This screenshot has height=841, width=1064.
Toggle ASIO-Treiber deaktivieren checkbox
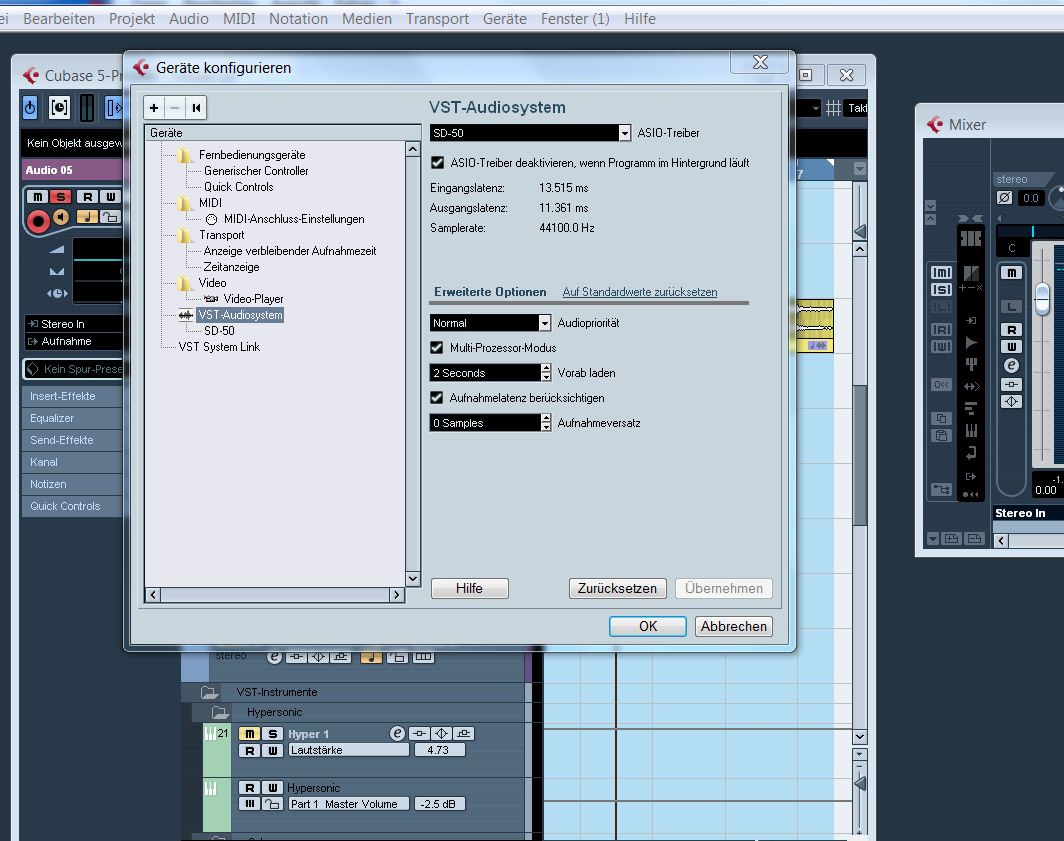[x=438, y=163]
